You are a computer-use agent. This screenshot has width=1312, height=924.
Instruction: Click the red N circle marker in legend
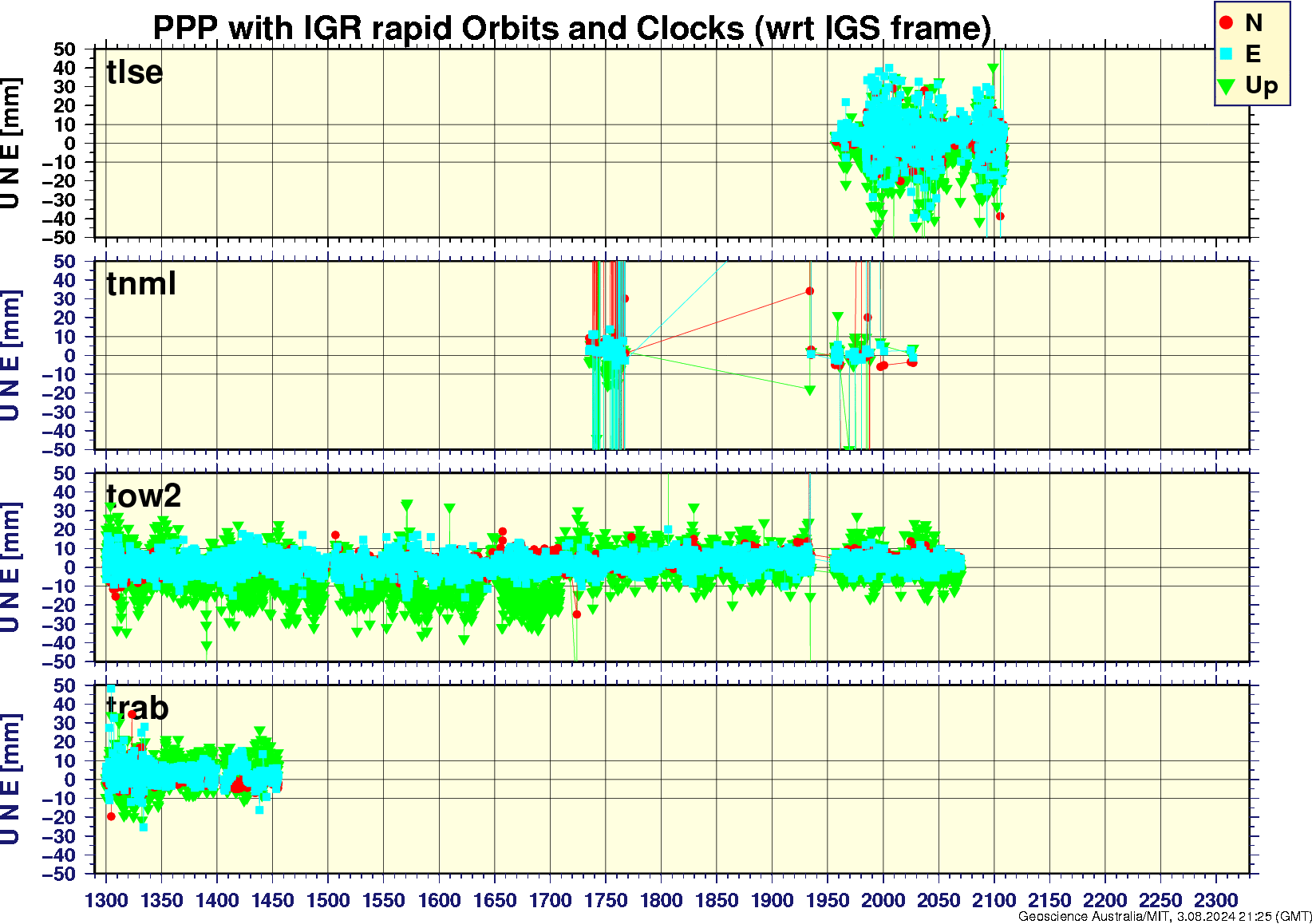pos(1227,23)
